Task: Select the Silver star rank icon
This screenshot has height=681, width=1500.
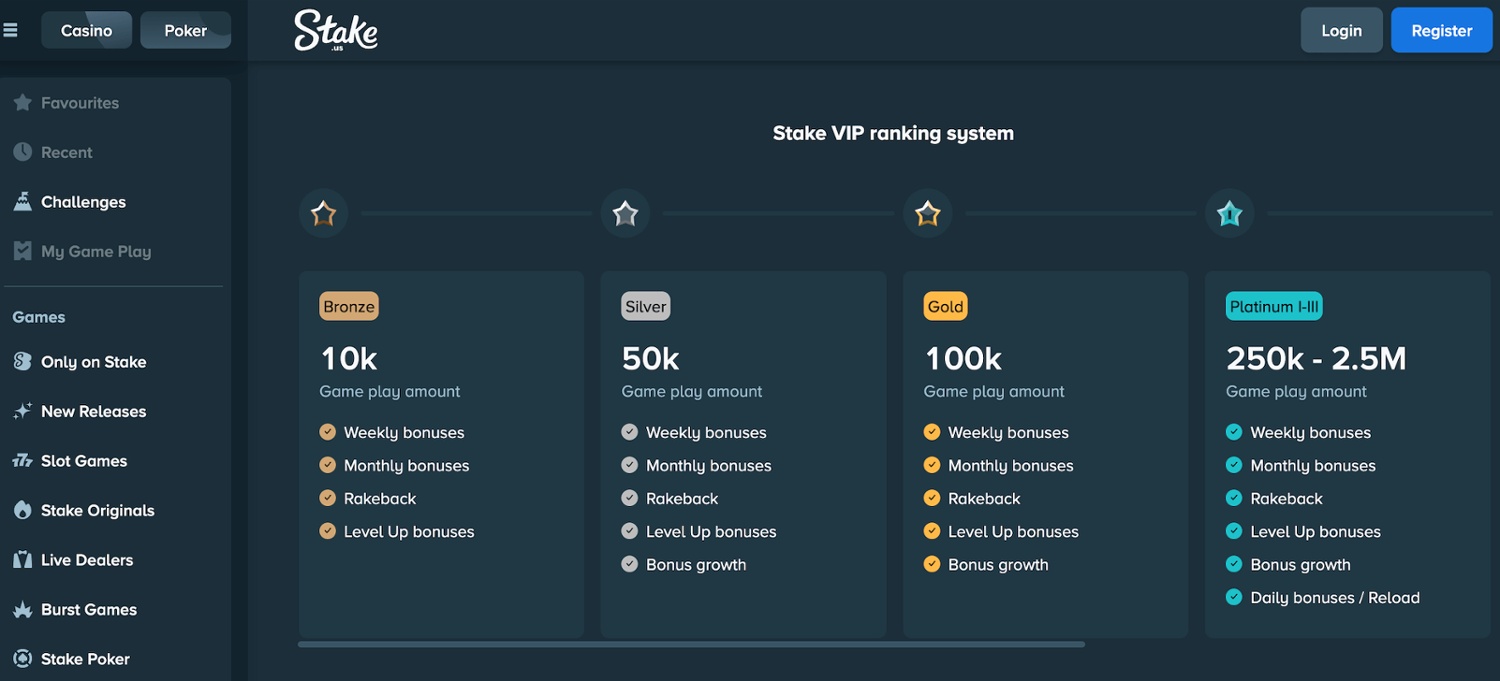Action: tap(625, 213)
